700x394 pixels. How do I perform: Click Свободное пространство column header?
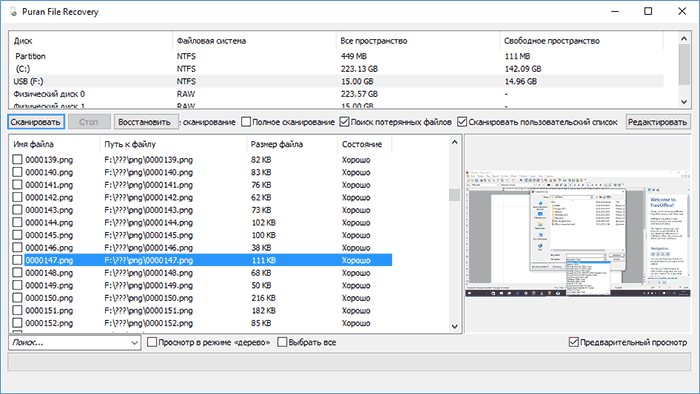[x=581, y=41]
